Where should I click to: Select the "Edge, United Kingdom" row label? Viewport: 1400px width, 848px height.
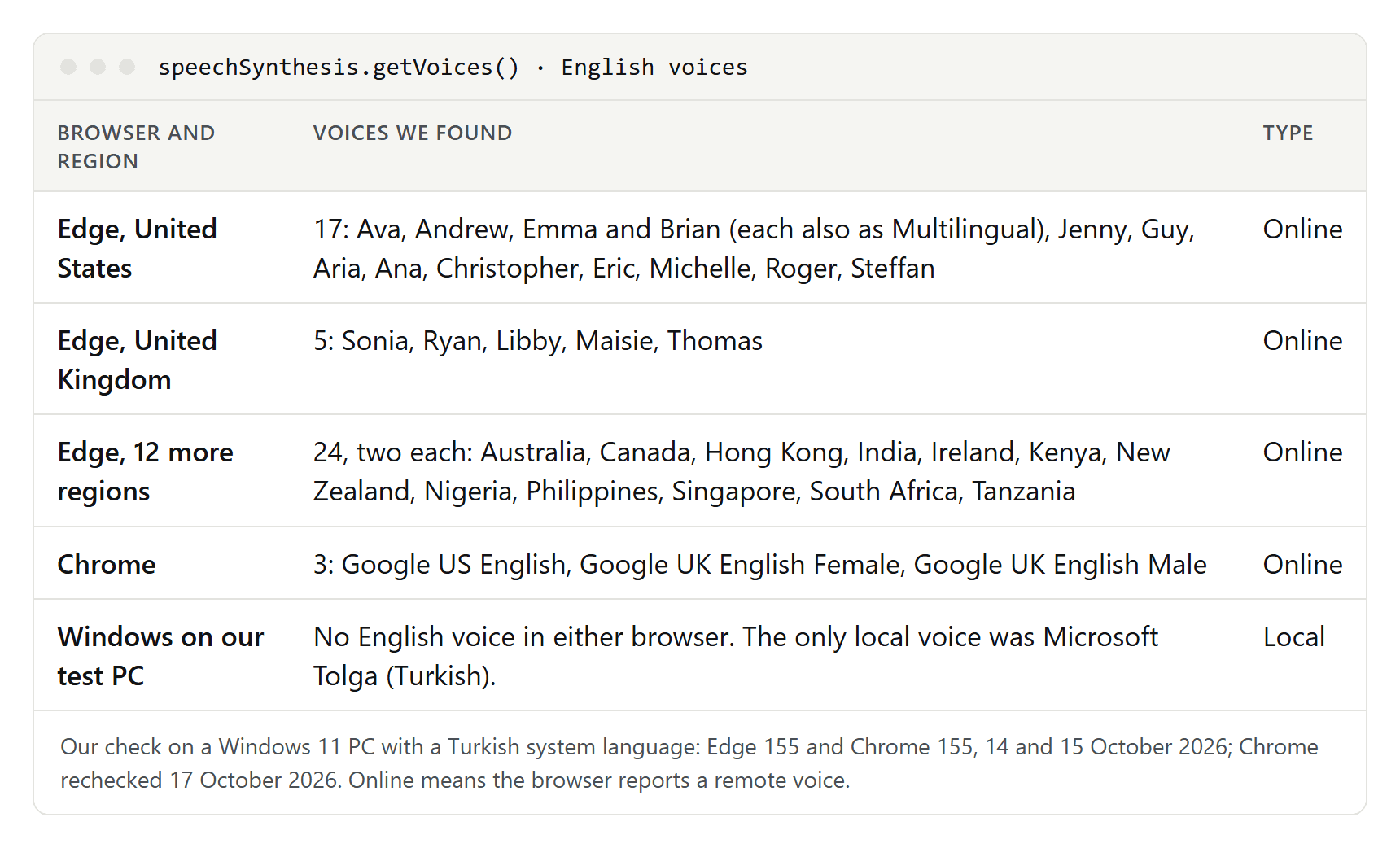click(138, 360)
